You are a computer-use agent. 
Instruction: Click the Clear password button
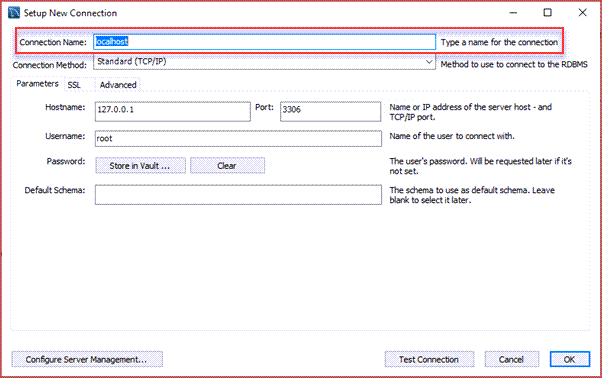point(227,165)
